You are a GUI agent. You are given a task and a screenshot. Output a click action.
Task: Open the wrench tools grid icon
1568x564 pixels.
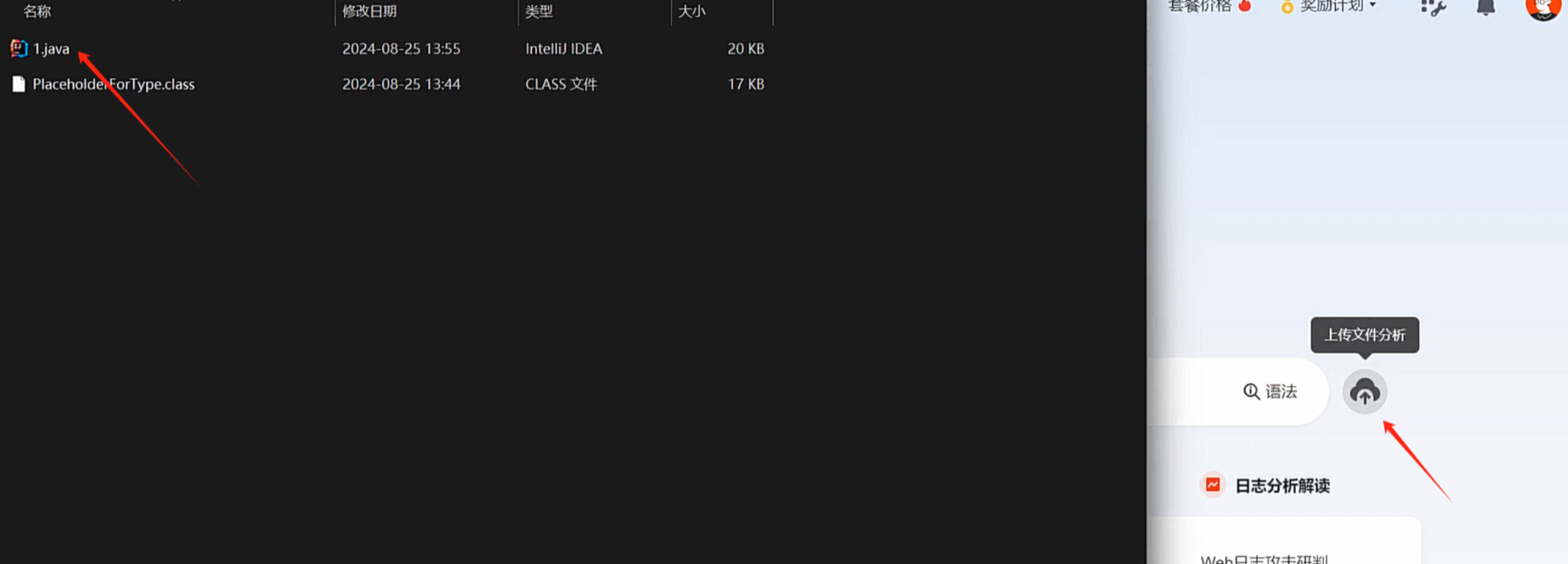pos(1433,7)
